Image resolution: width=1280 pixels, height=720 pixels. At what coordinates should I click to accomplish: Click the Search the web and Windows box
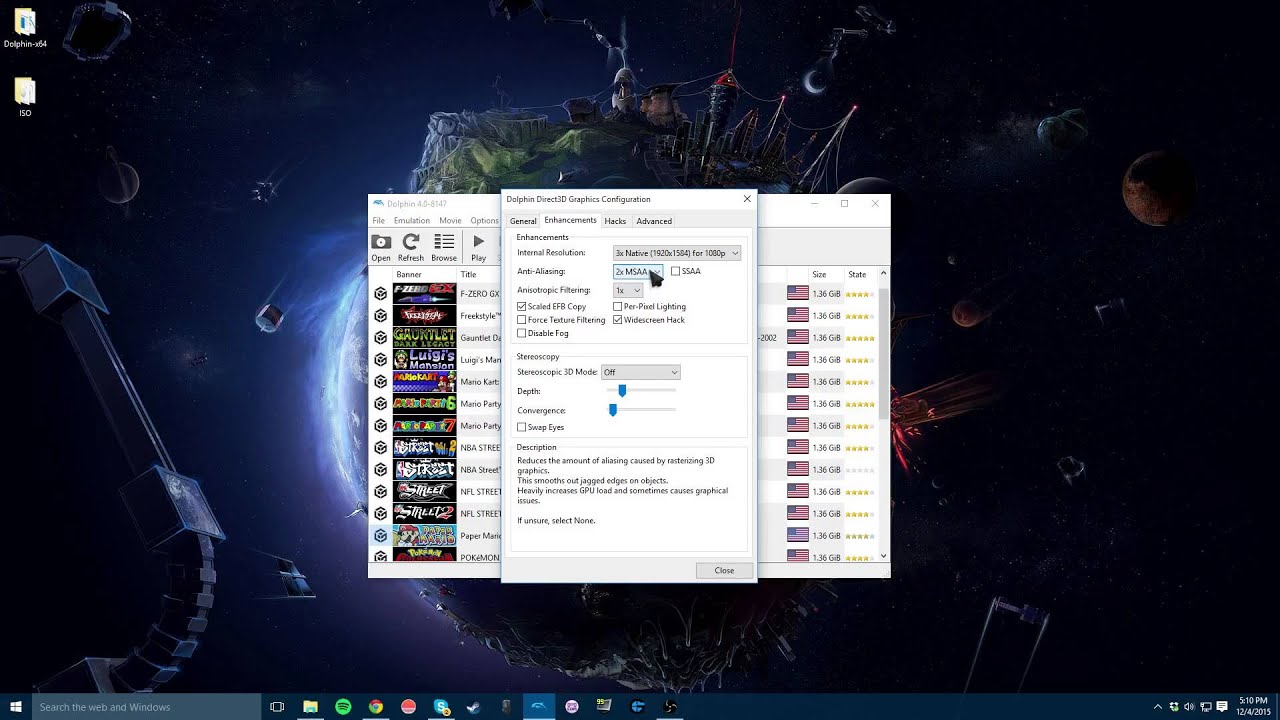(146, 707)
